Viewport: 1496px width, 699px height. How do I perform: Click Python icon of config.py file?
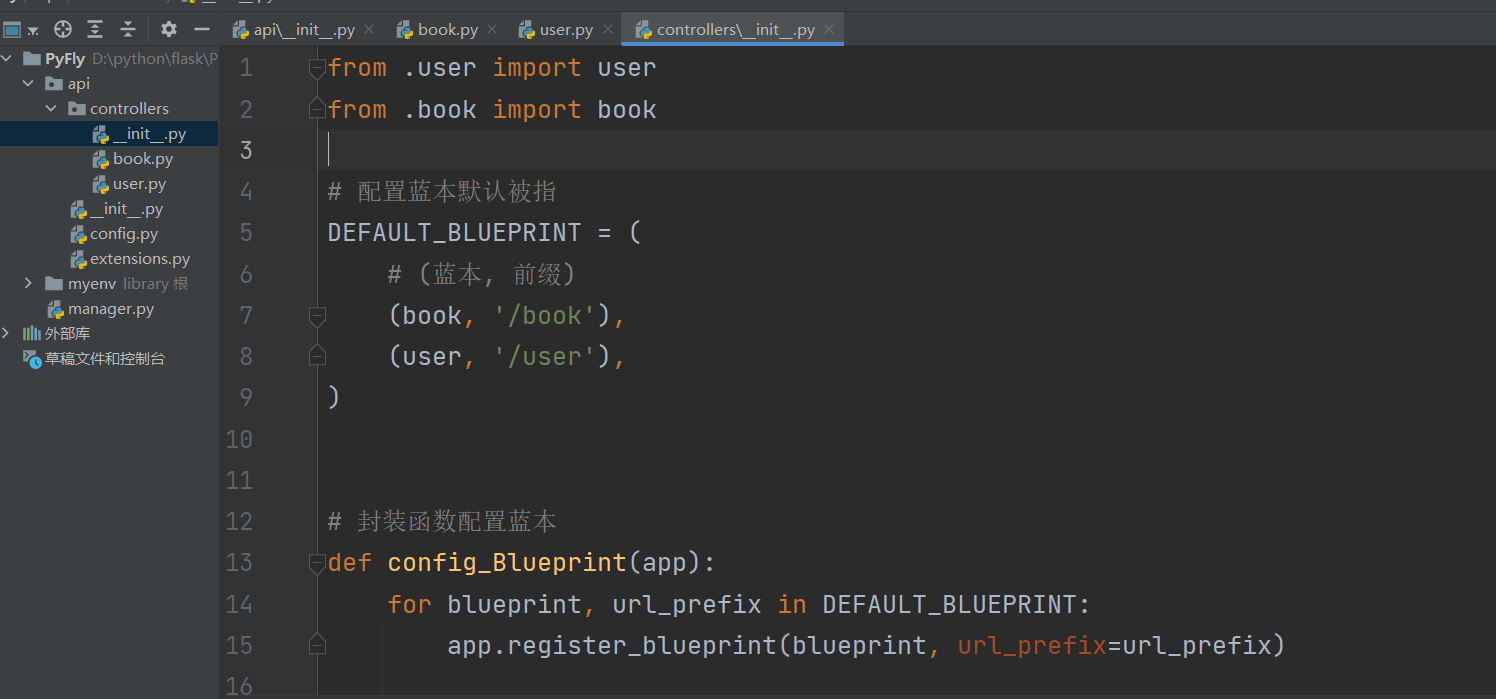(78, 234)
